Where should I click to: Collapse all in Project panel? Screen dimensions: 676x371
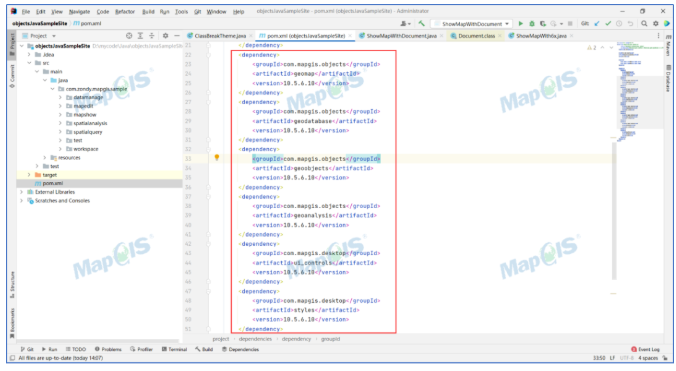pyautogui.click(x=152, y=36)
